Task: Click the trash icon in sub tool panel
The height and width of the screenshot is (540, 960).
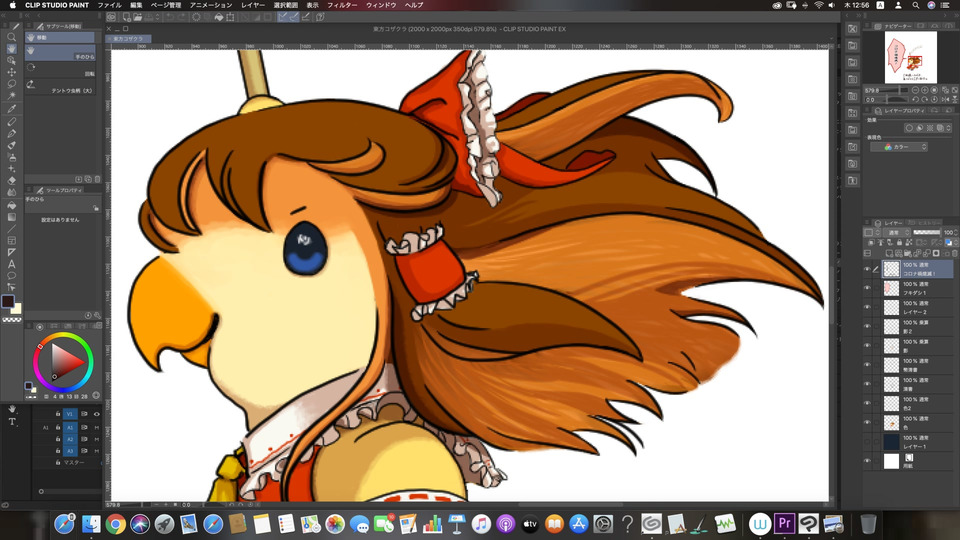Action: pos(97,179)
